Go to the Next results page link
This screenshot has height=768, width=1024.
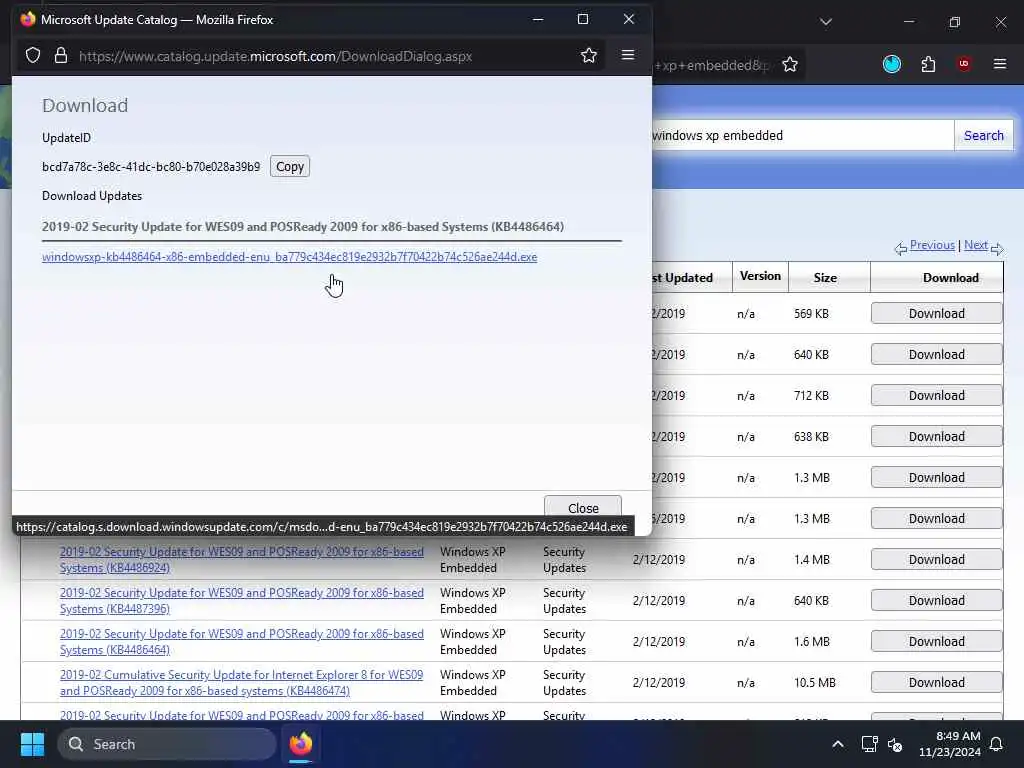tap(976, 245)
